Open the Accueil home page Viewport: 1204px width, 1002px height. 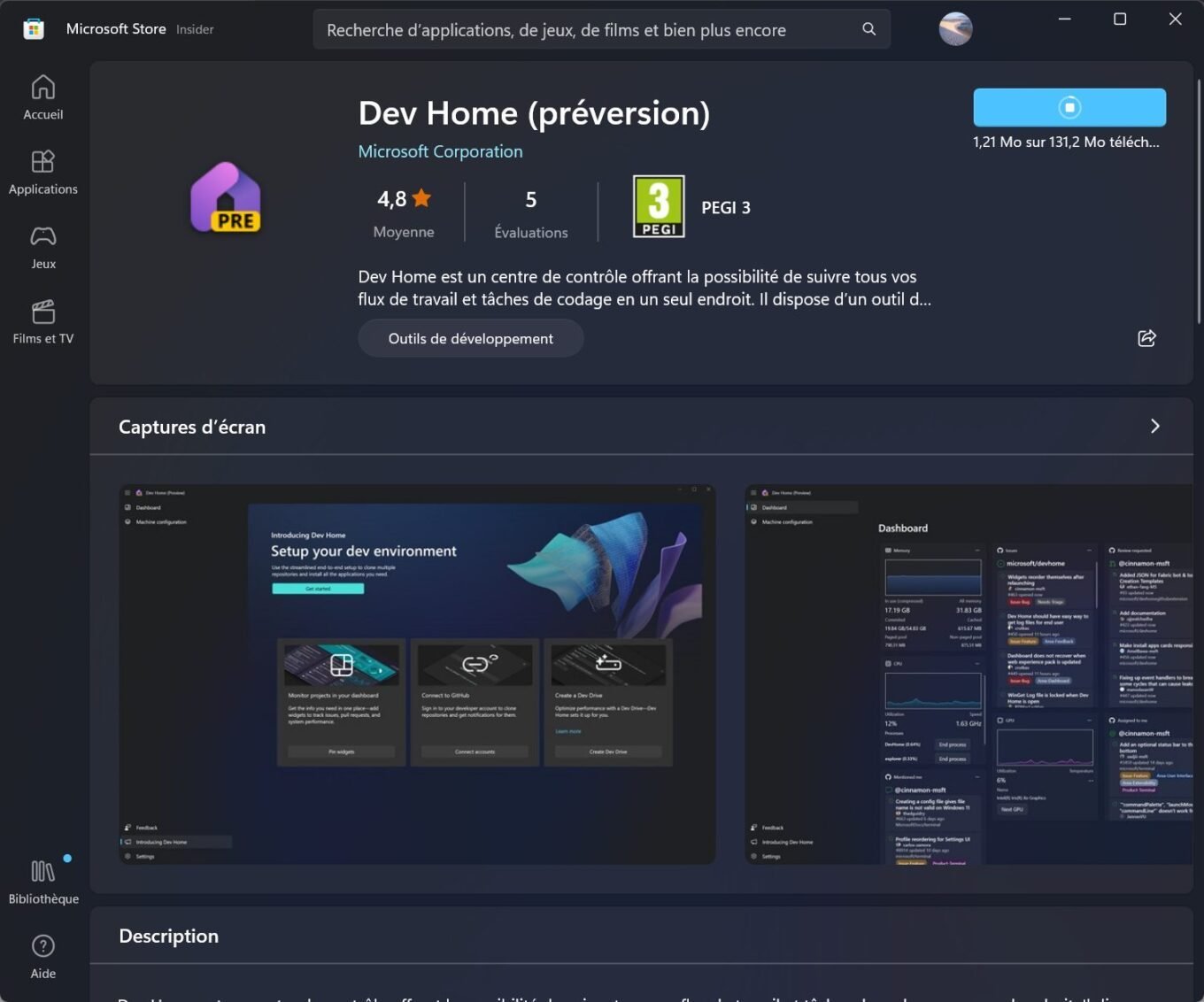click(x=42, y=98)
